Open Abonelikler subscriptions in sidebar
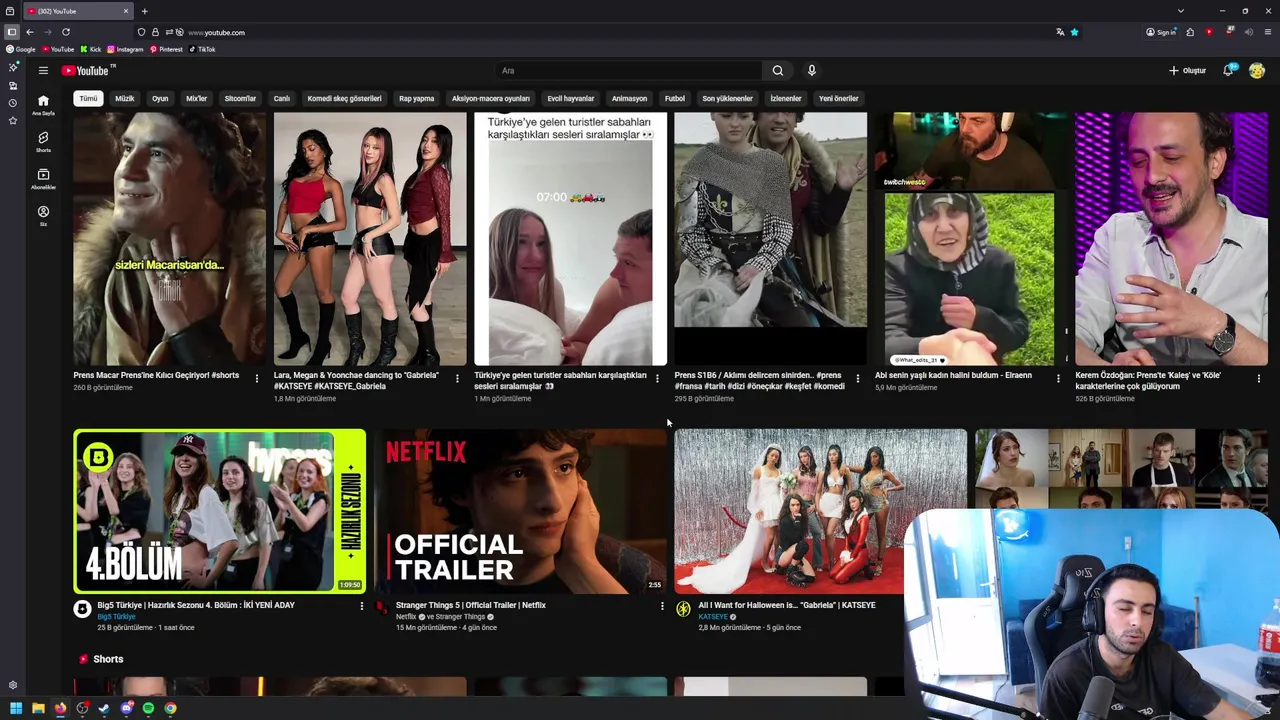Image resolution: width=1280 pixels, height=720 pixels. (43, 178)
